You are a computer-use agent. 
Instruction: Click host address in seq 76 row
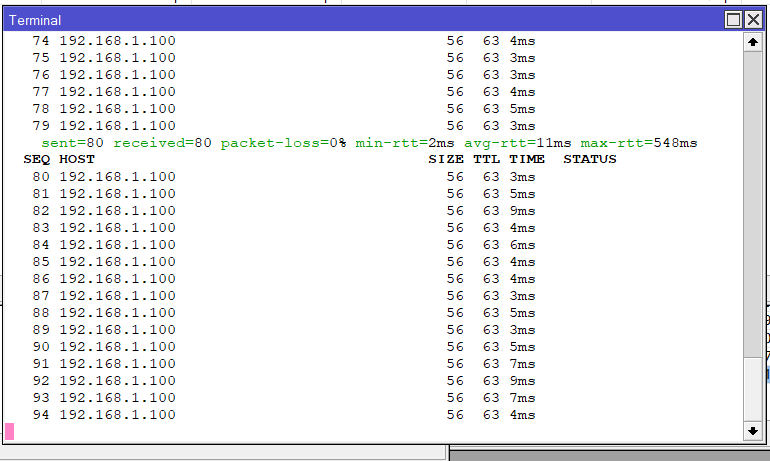point(117,75)
